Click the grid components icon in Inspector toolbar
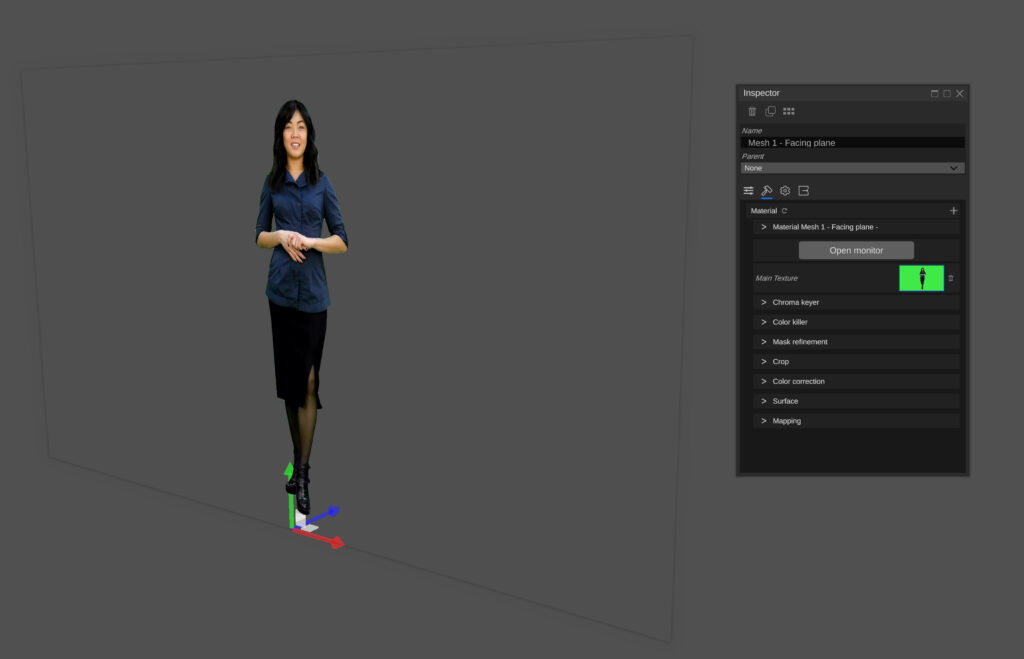Viewport: 1024px width, 659px height. click(788, 111)
